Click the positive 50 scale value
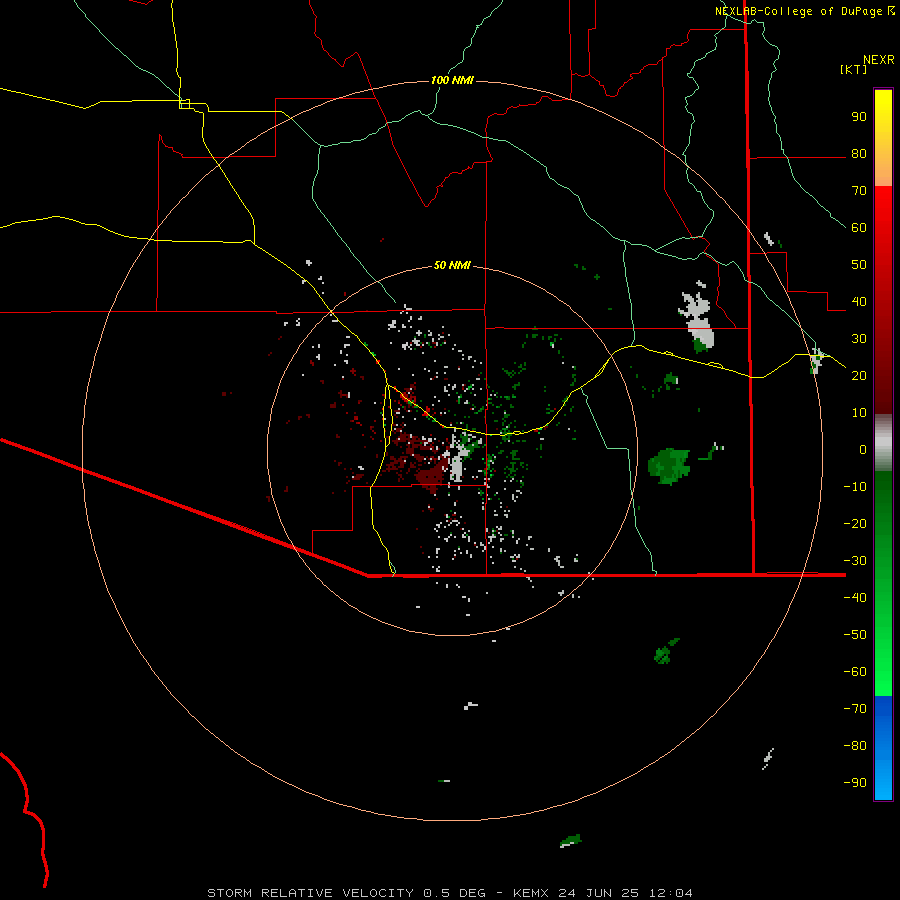Viewport: 900px width, 900px height. coord(859,265)
